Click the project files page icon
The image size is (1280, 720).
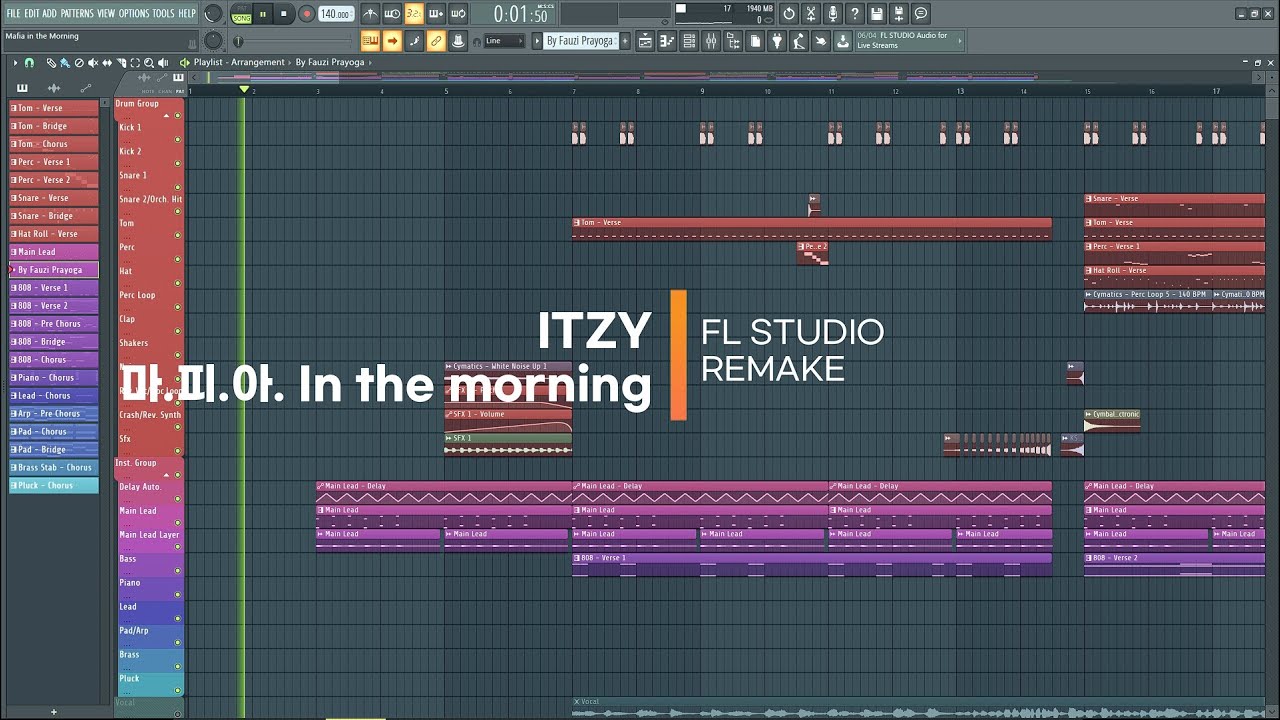click(x=755, y=41)
